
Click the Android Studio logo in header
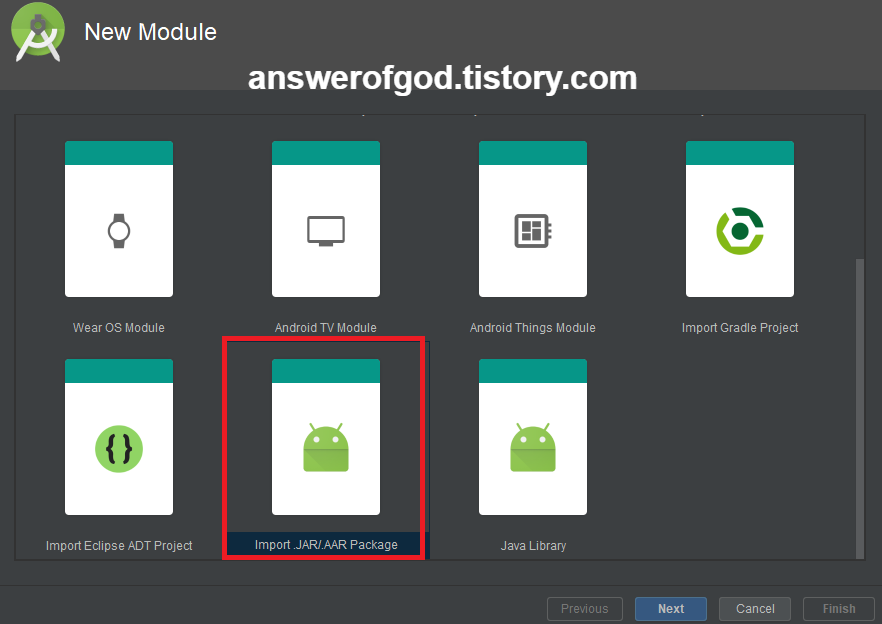coord(38,32)
